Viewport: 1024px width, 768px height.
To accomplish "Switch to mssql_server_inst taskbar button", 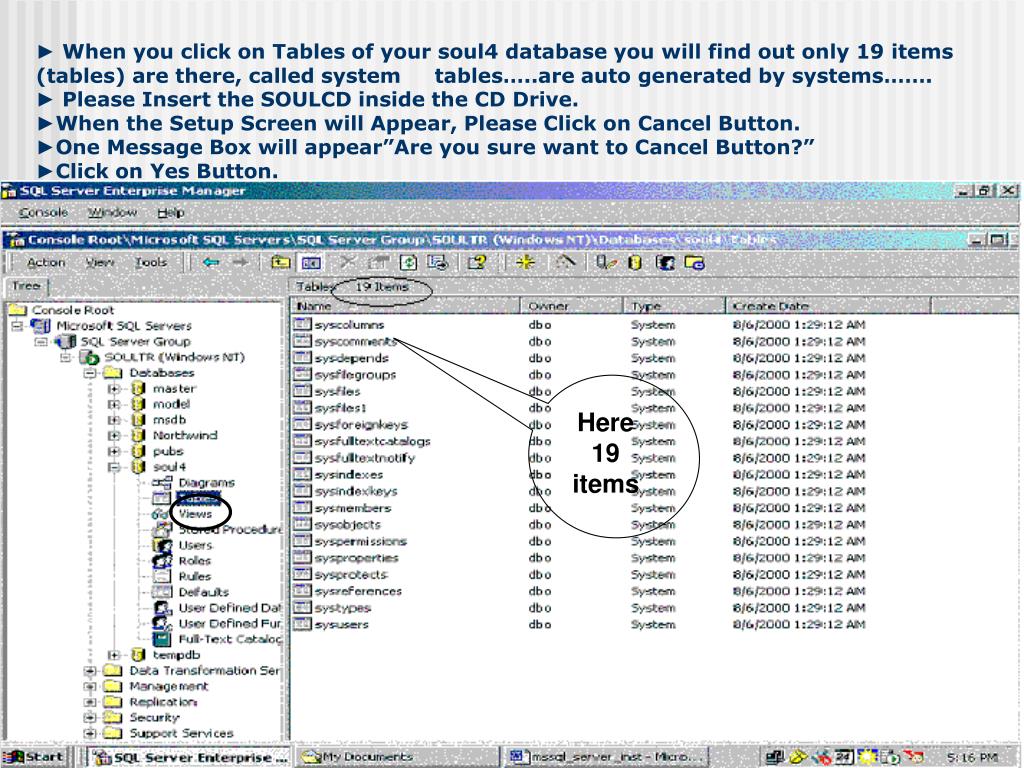I will [x=603, y=757].
